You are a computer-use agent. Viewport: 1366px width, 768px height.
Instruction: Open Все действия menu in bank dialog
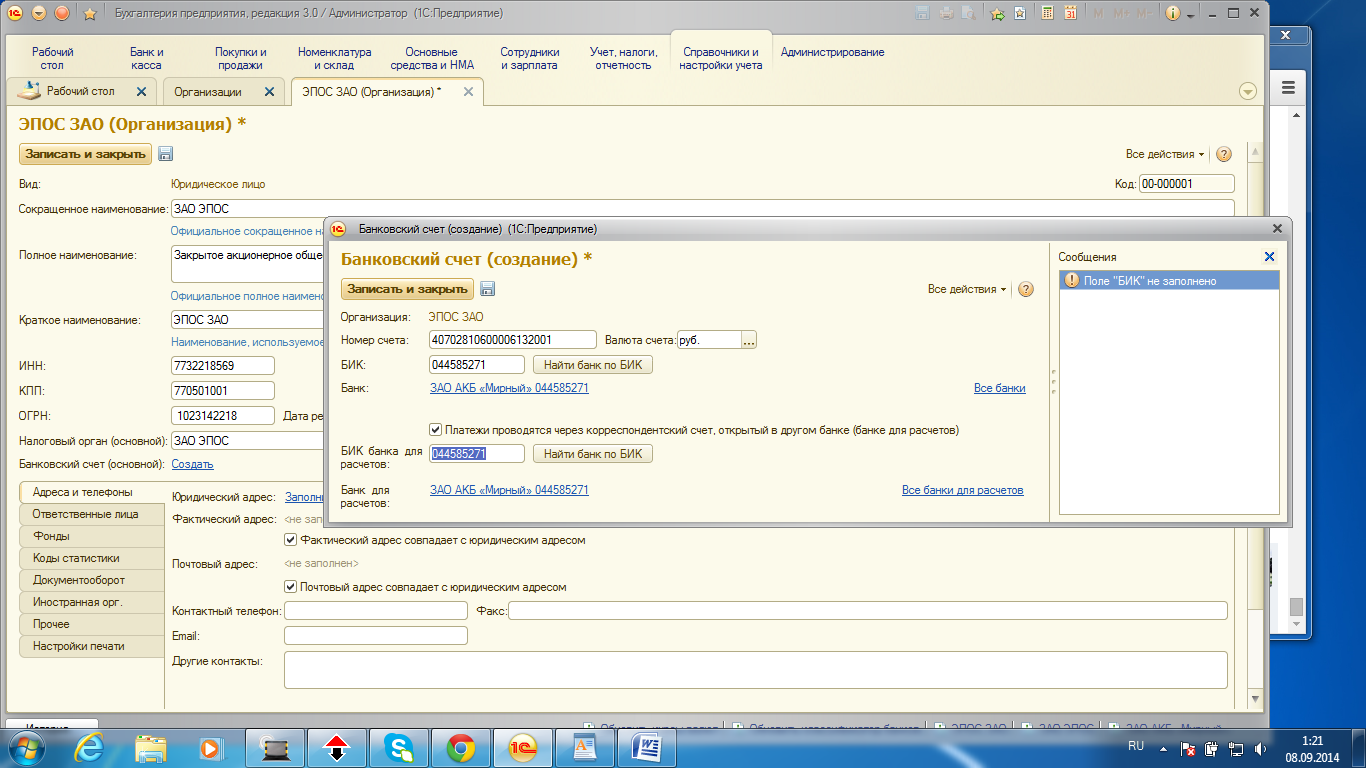tap(968, 289)
